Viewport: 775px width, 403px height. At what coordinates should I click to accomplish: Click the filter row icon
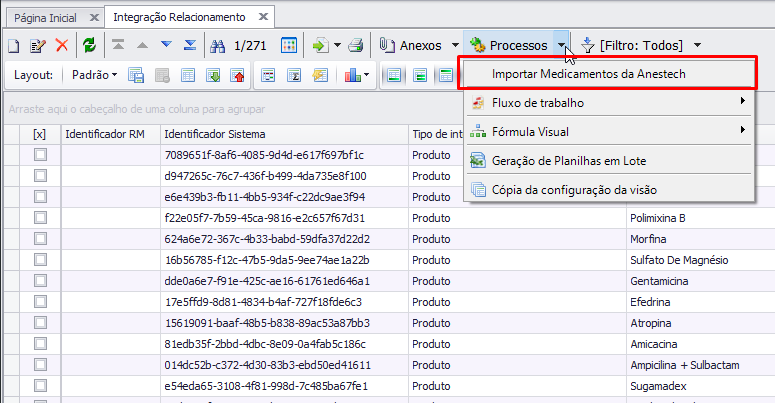pyautogui.click(x=268, y=75)
